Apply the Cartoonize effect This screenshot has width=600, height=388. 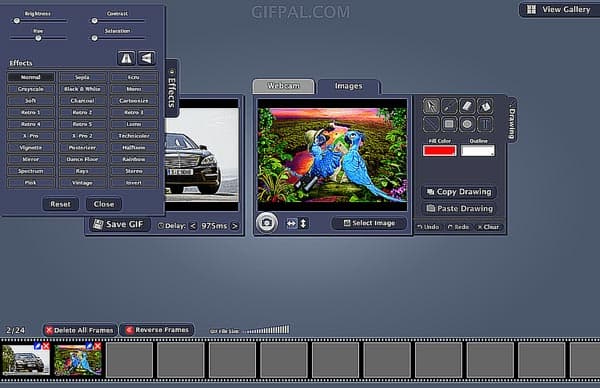click(x=134, y=101)
